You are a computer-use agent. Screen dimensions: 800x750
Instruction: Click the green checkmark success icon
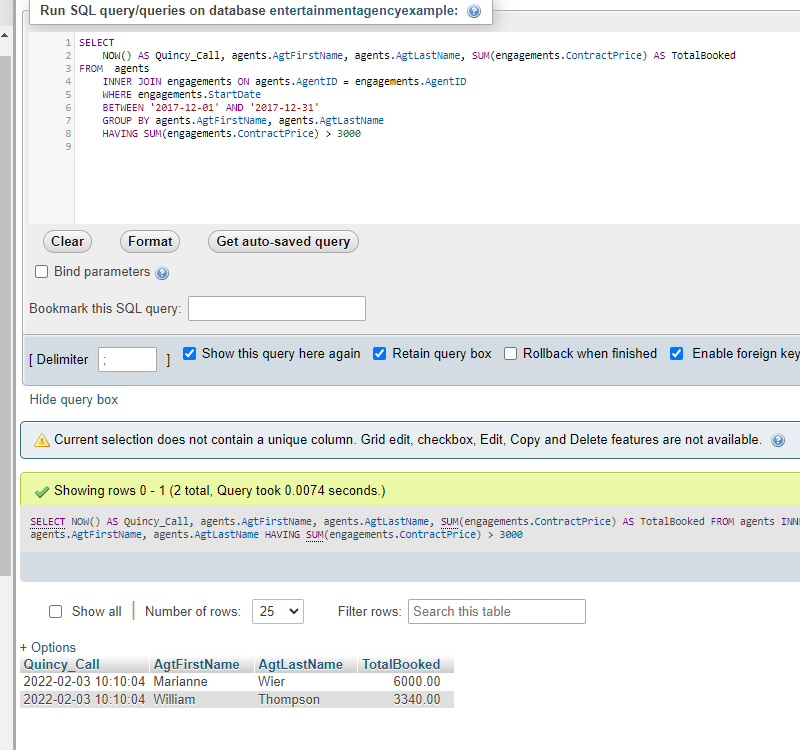[42, 491]
